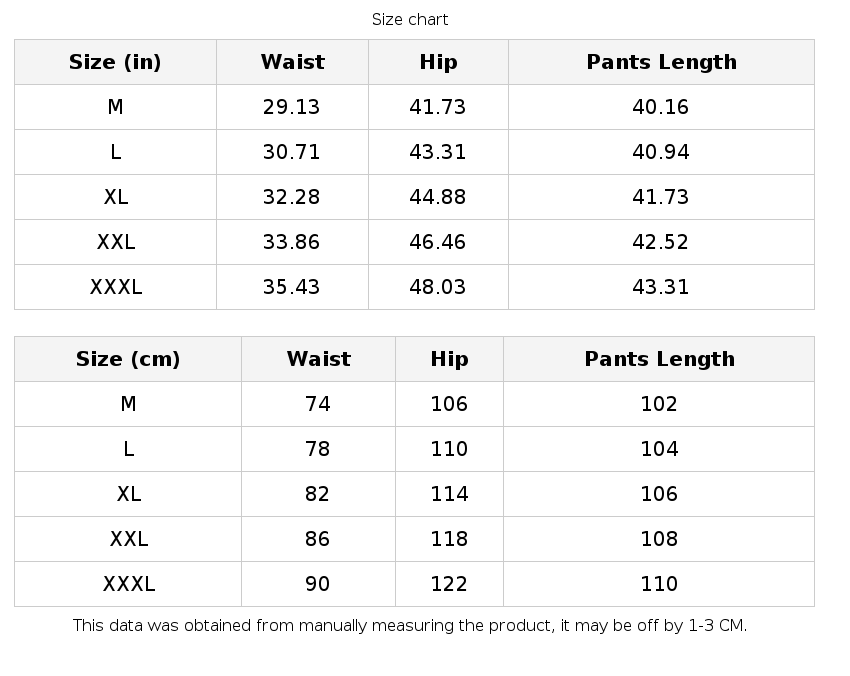The width and height of the screenshot is (850, 676).
Task: Select pants length value 42.52
Action: pyautogui.click(x=660, y=242)
